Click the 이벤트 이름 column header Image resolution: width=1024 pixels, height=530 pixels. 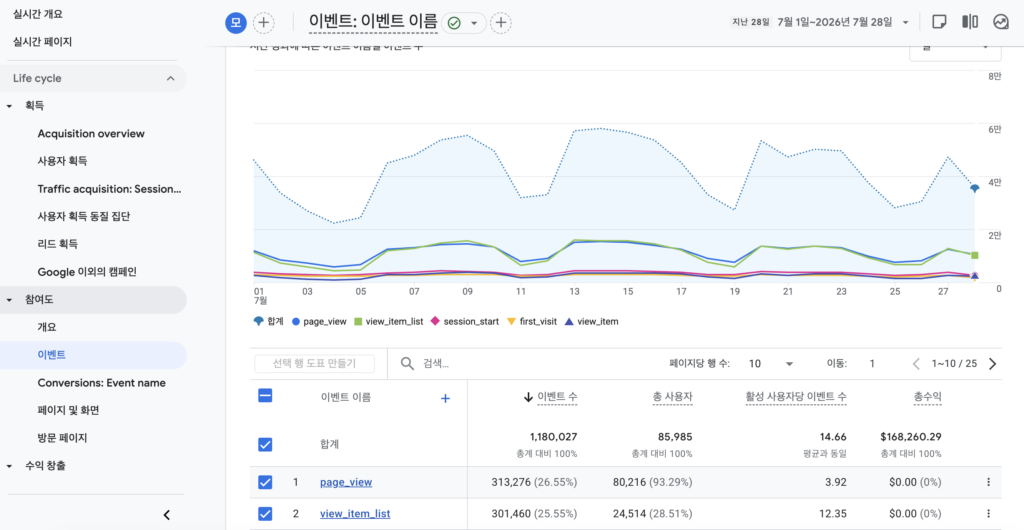click(347, 397)
